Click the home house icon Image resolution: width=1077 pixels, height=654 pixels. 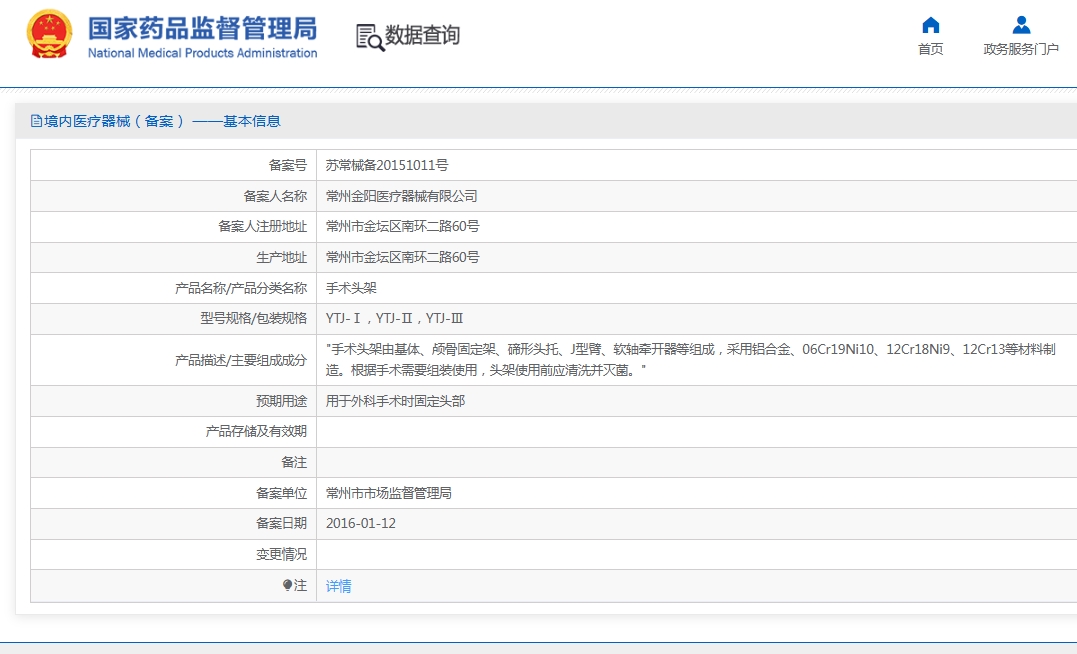(930, 25)
